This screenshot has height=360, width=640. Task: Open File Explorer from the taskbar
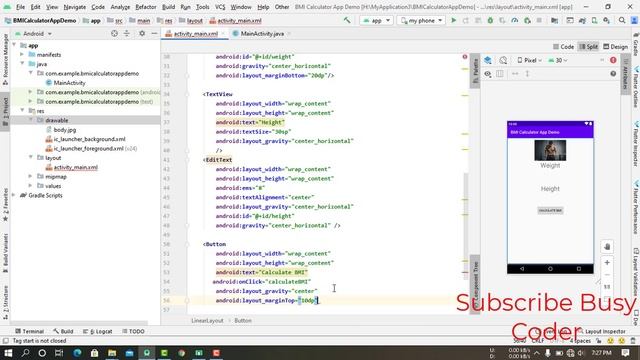pyautogui.click(x=112, y=353)
